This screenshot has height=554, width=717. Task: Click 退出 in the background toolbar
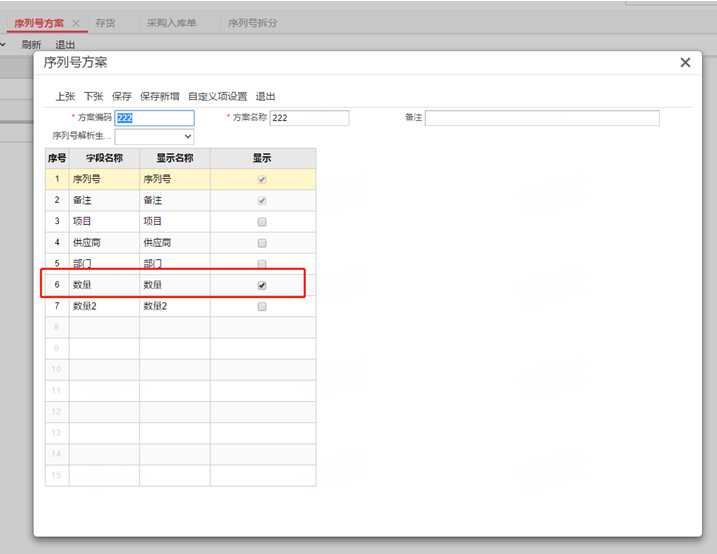(65, 45)
